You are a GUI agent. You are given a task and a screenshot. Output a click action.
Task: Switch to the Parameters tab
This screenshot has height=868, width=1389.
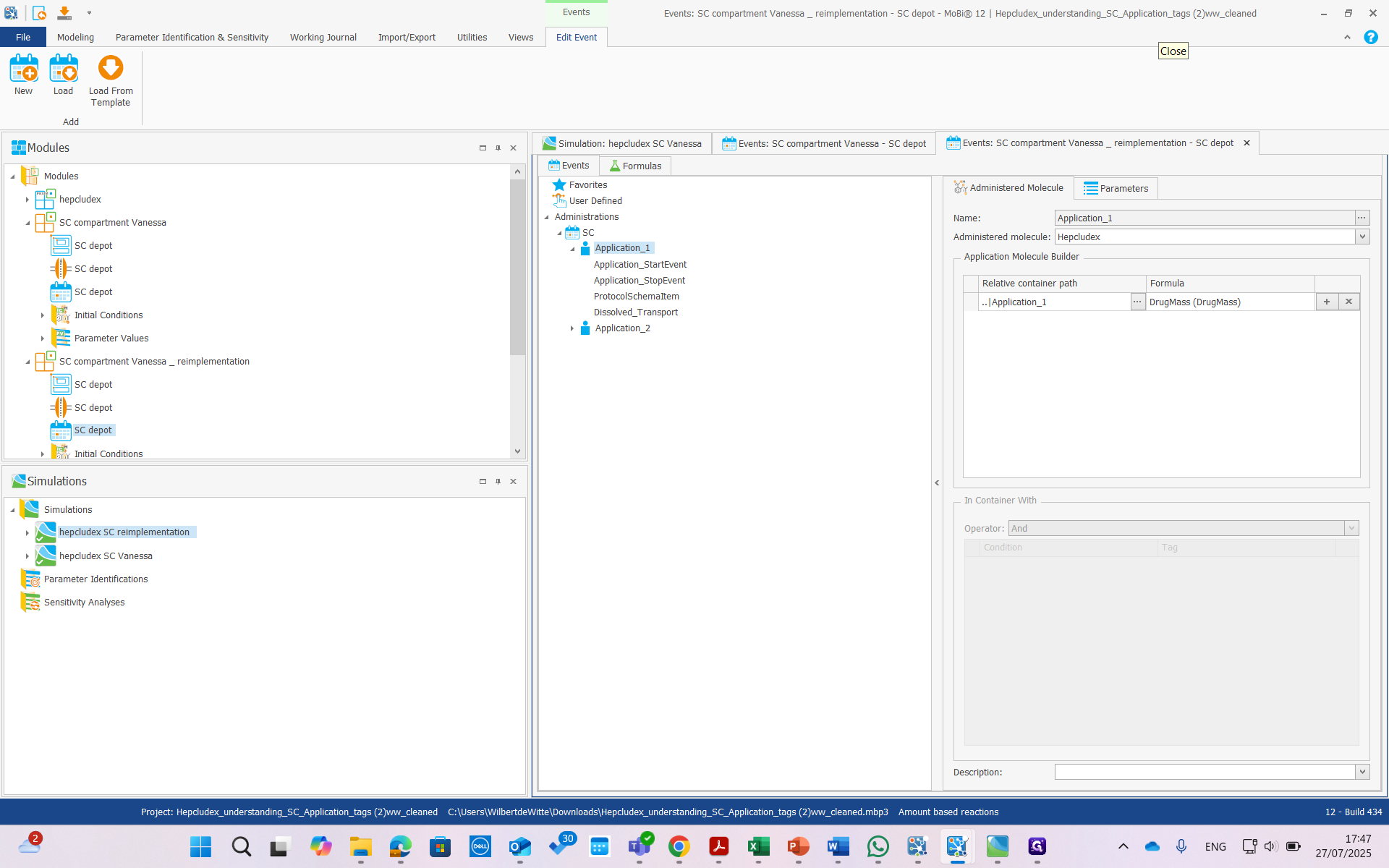1116,188
